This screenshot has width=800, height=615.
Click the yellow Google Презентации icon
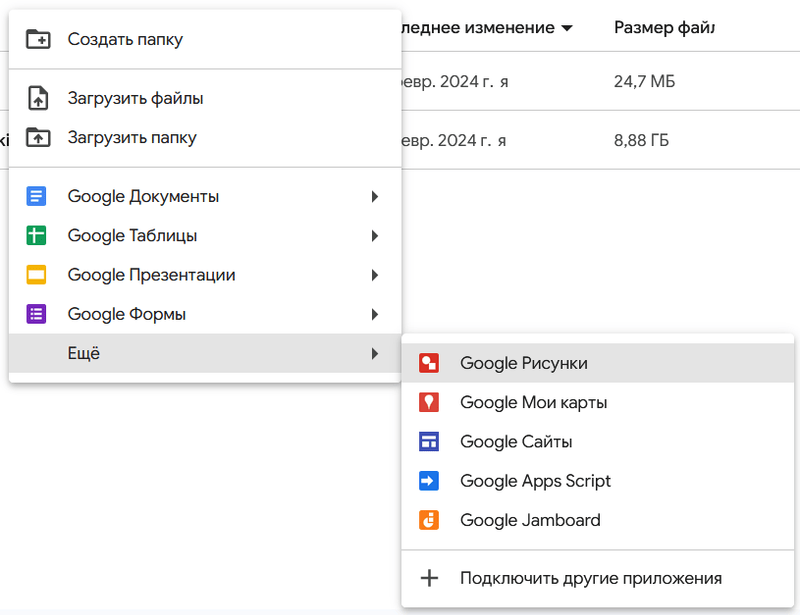click(37, 275)
